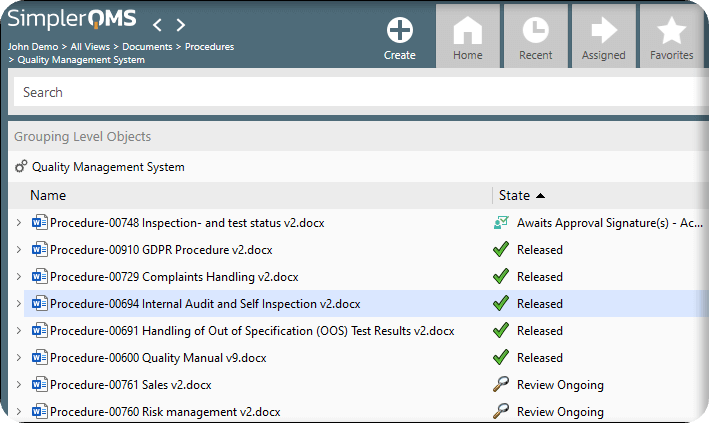Click the Create plus icon
This screenshot has height=423, width=709.
(x=399, y=30)
